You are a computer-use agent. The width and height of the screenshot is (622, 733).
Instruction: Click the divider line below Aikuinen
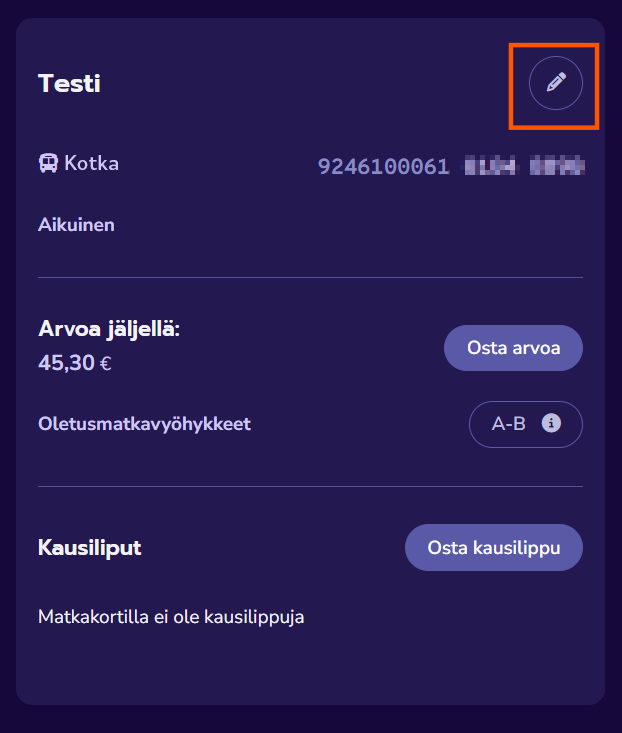(310, 277)
